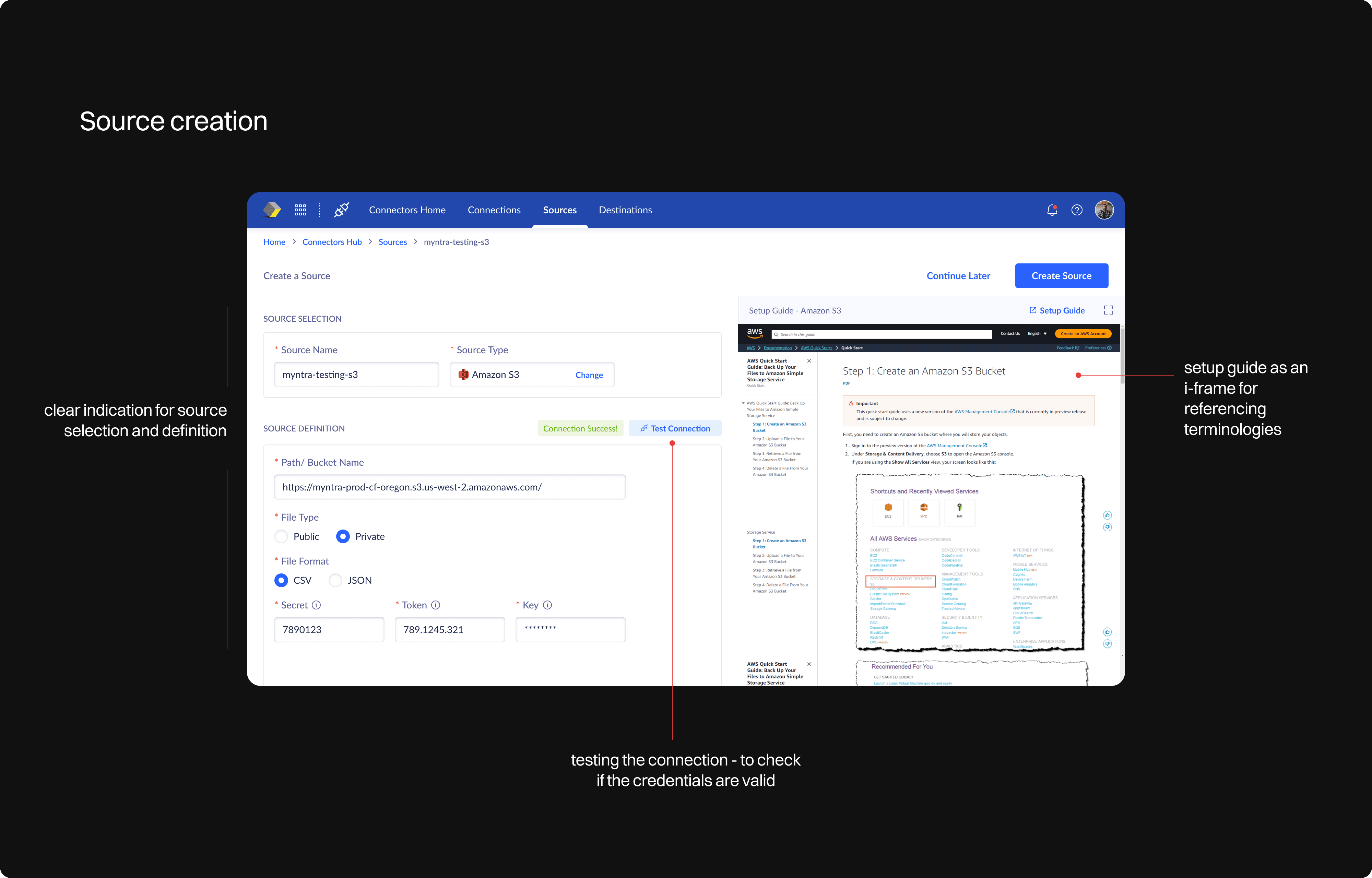The height and width of the screenshot is (878, 1372).
Task: Click the Path/Bucket Name input field
Action: tap(449, 487)
